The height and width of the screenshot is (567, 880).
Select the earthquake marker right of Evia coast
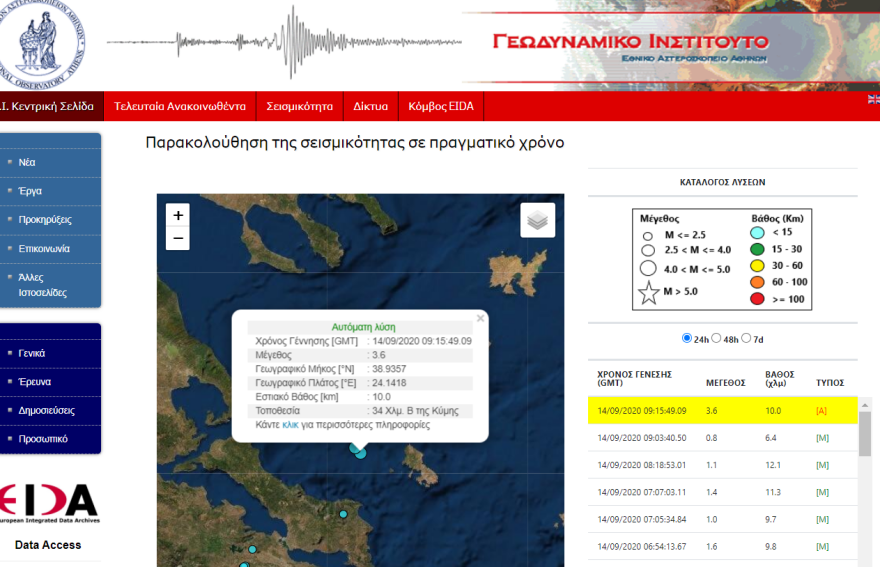pos(343,514)
